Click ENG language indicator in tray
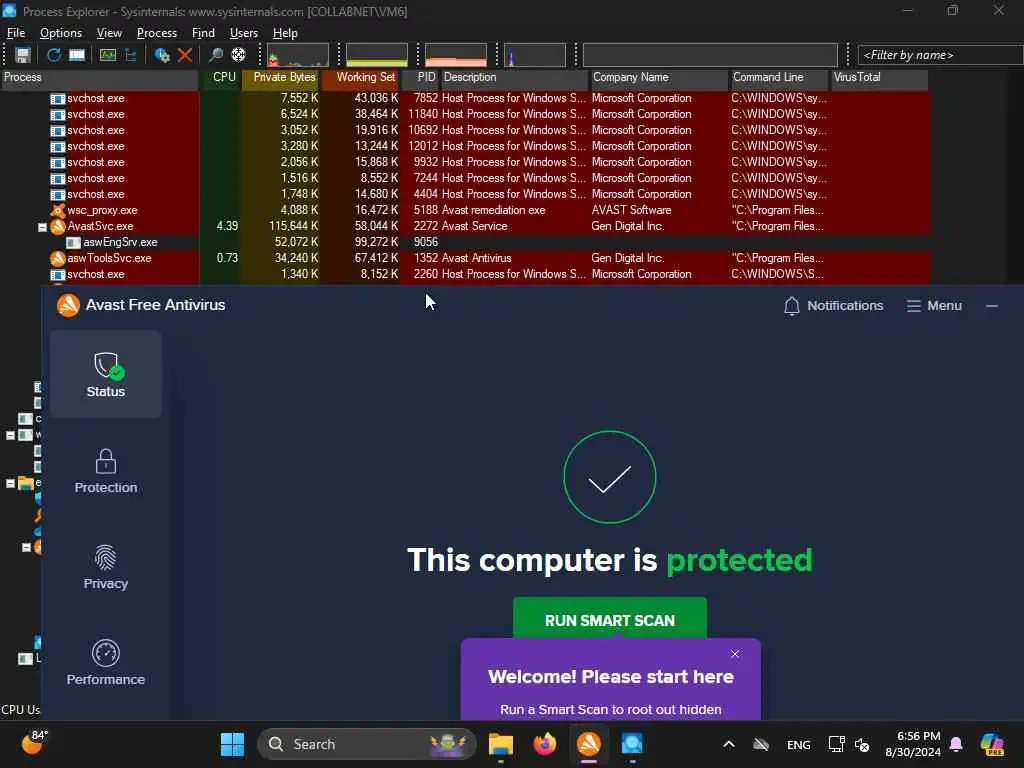 [x=798, y=744]
